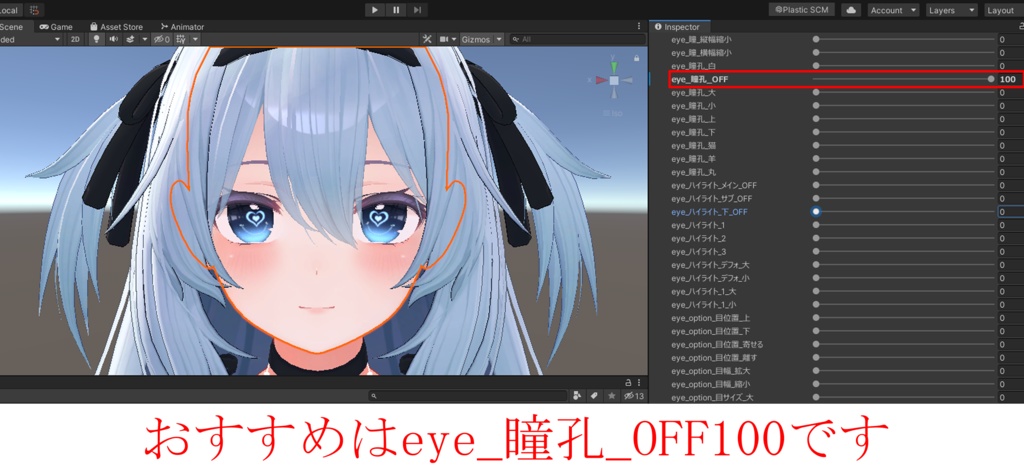Click the eye_ハイライト_下_OFF slider handle
Screen dimensions: 1024x471
(x=816, y=212)
